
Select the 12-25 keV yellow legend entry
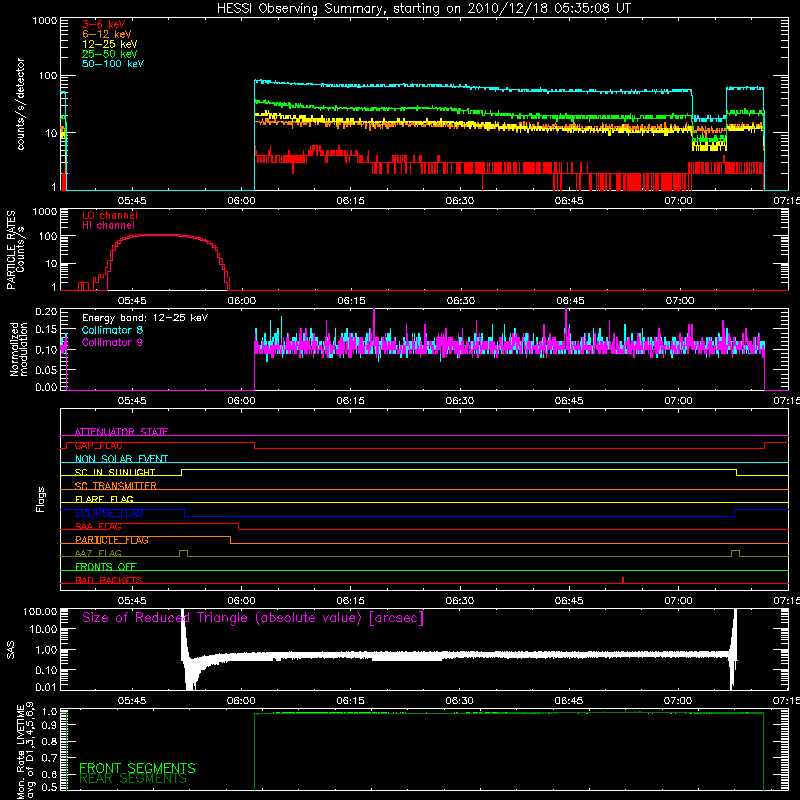click(110, 44)
